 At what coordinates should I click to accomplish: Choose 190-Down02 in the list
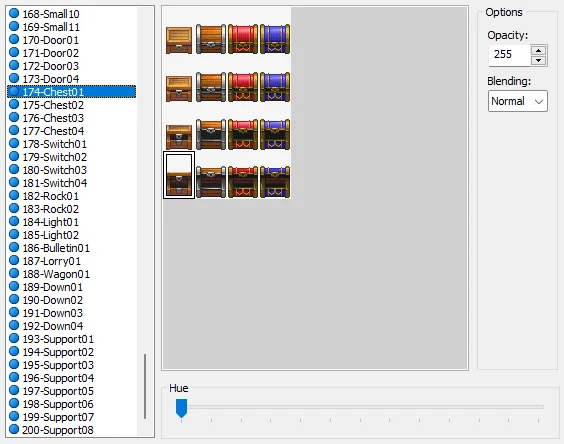(72, 300)
